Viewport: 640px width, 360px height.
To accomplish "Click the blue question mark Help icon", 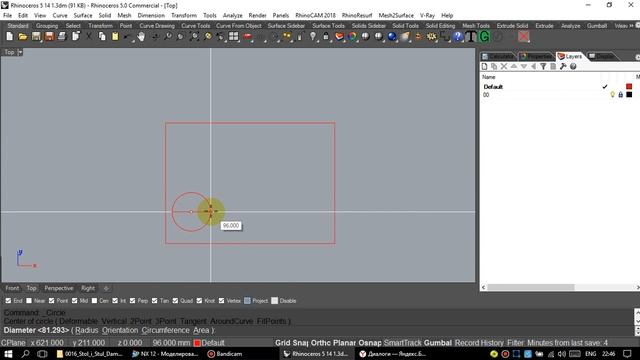I will tap(458, 37).
